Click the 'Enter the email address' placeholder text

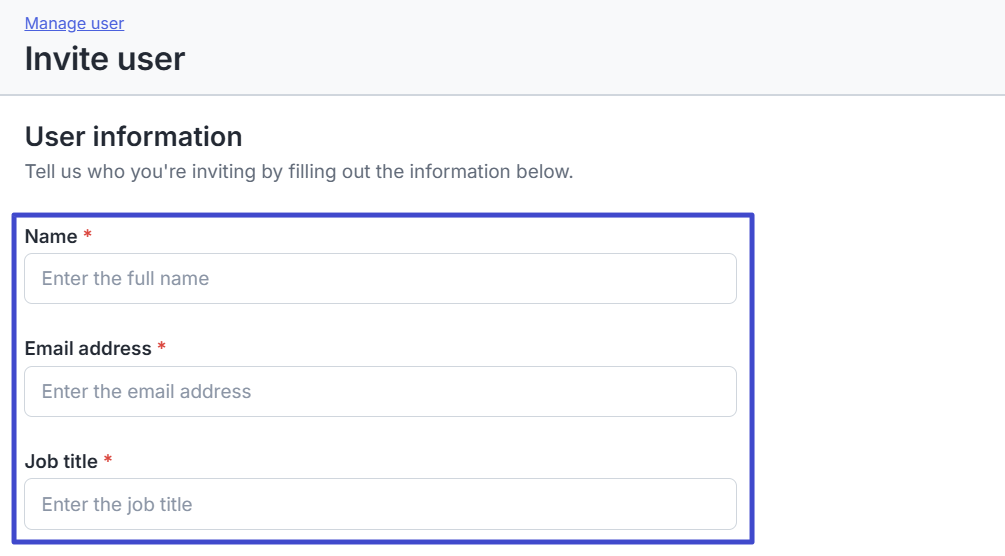click(x=146, y=391)
